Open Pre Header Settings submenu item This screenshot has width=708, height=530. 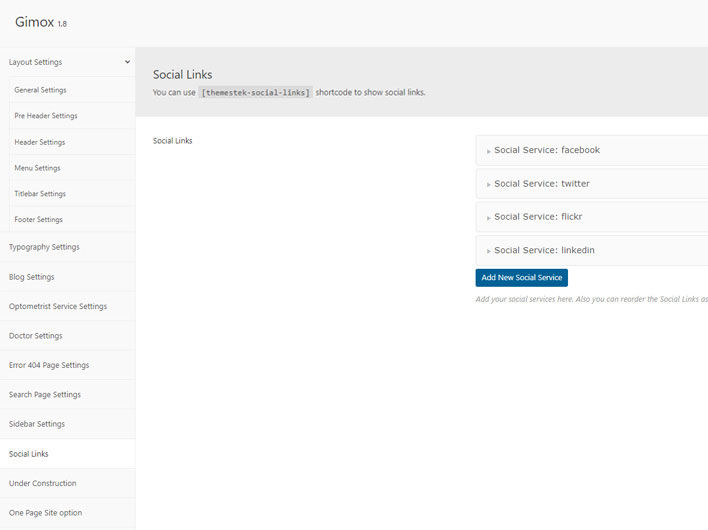click(45, 116)
